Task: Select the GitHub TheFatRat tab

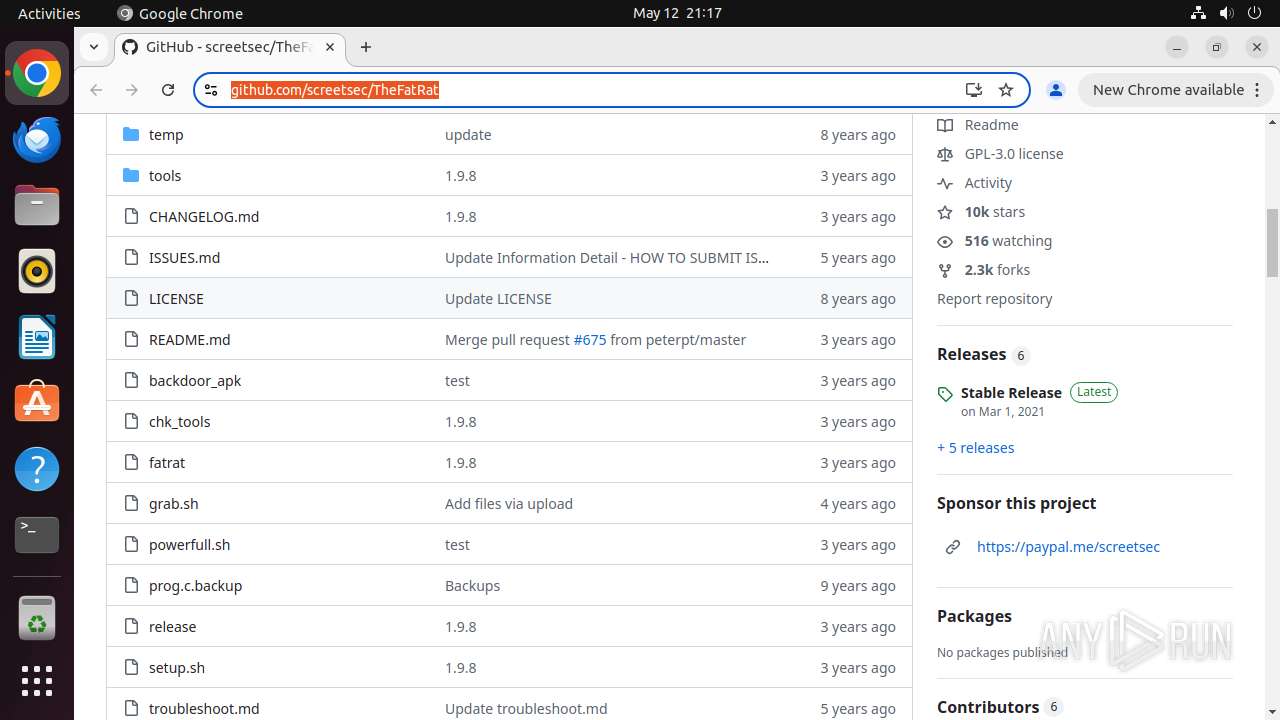Action: pos(228,47)
